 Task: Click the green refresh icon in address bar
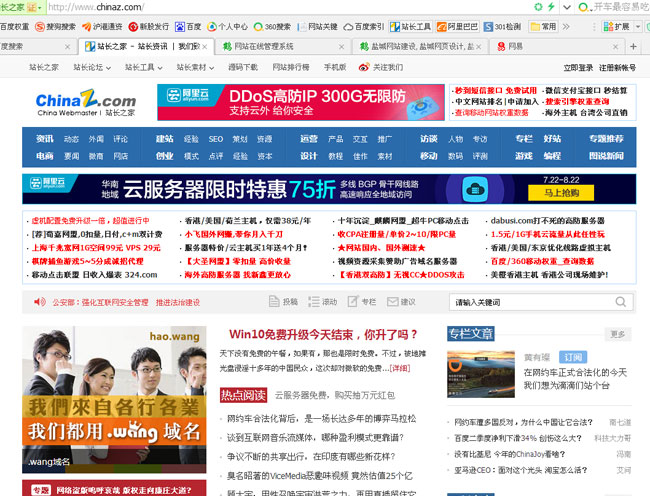(x=538, y=7)
